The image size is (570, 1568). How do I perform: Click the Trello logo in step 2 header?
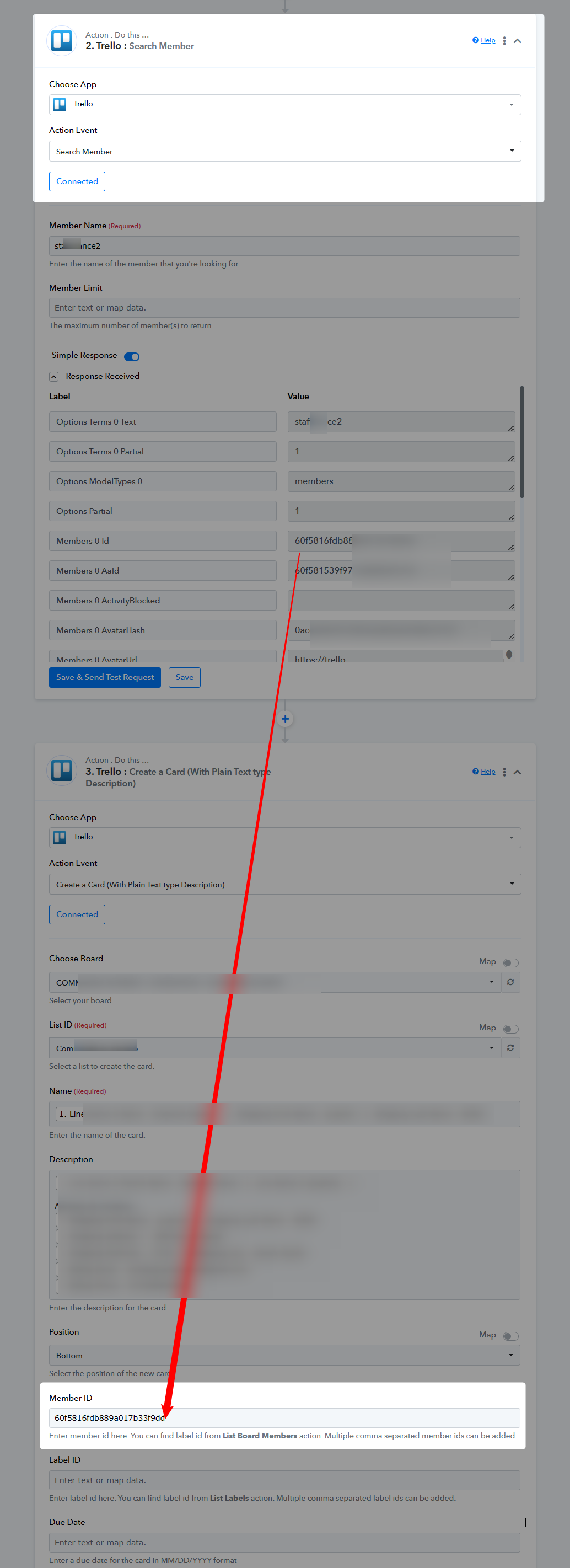(x=62, y=41)
